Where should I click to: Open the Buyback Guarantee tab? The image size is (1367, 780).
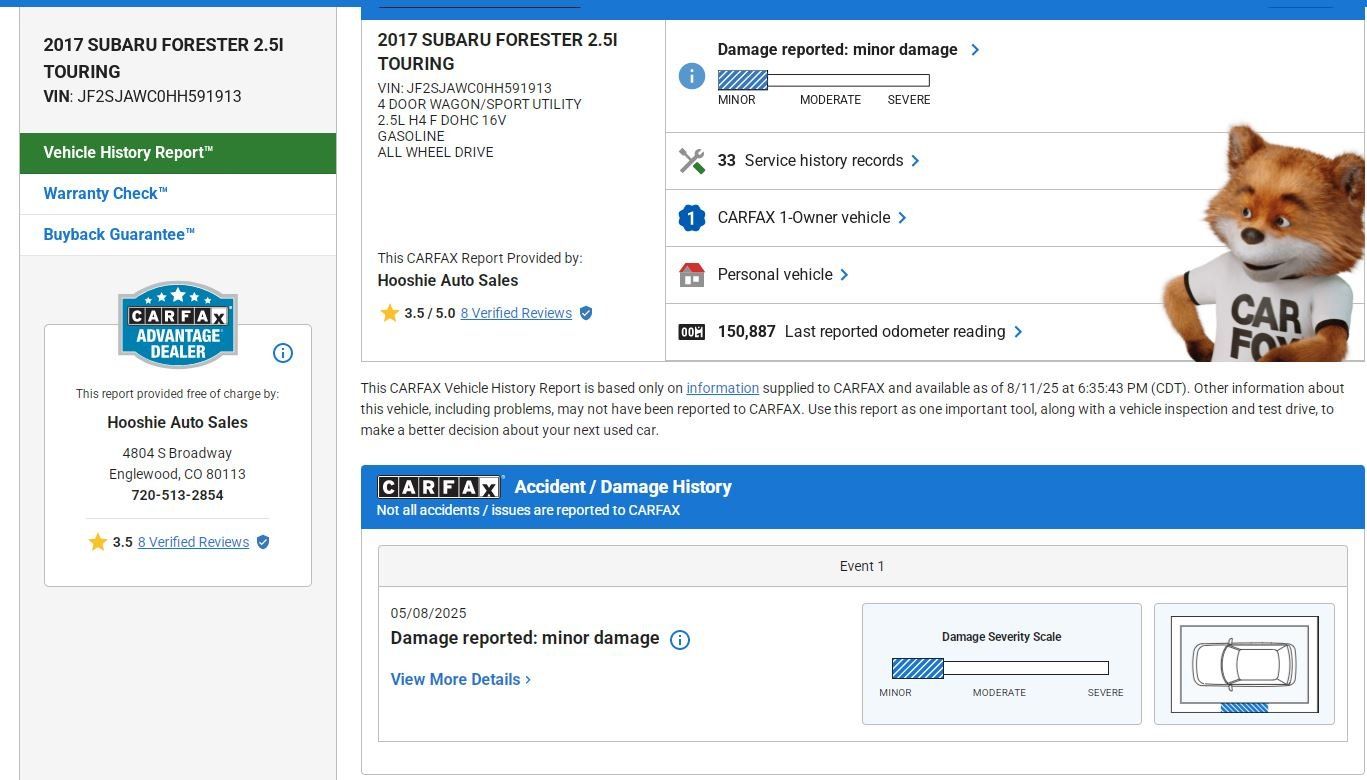pyautogui.click(x=178, y=235)
